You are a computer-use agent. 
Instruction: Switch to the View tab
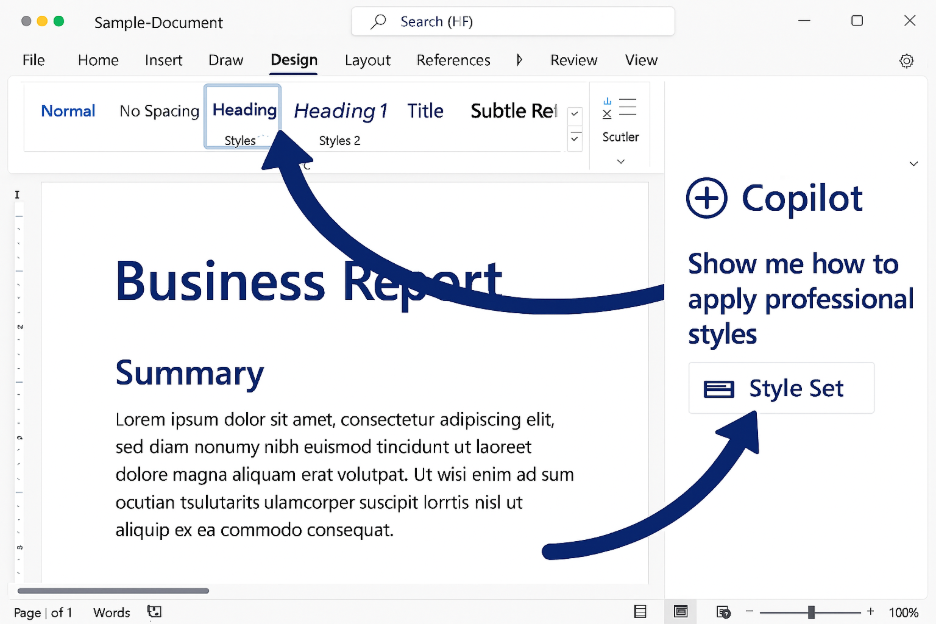click(641, 60)
